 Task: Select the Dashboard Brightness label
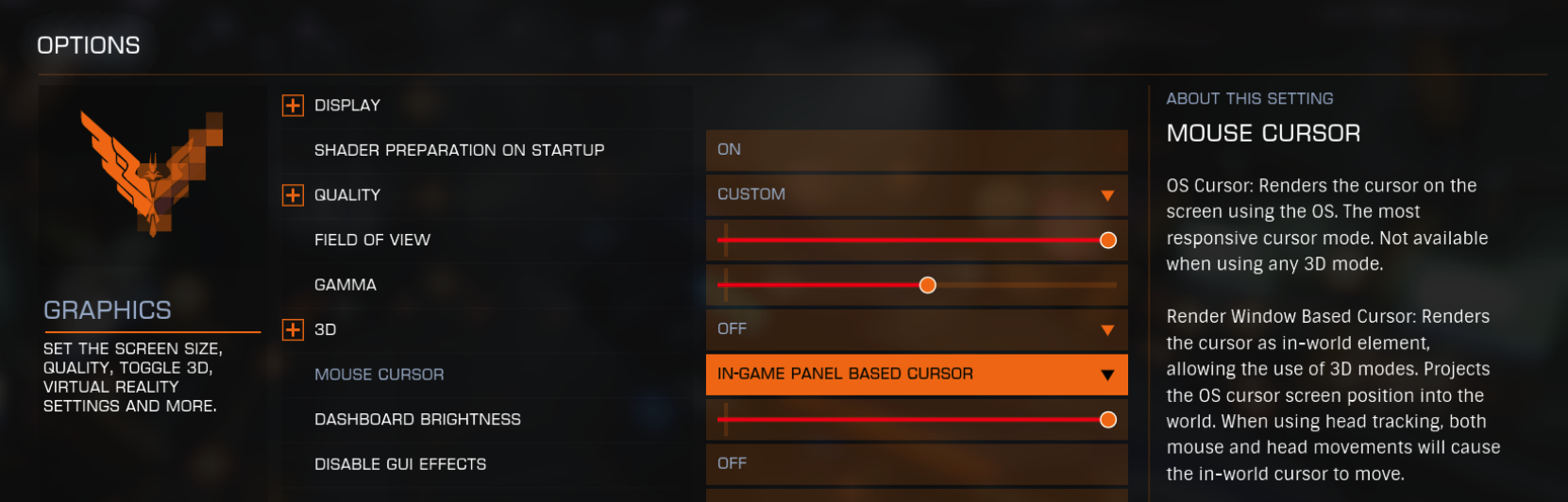click(417, 419)
